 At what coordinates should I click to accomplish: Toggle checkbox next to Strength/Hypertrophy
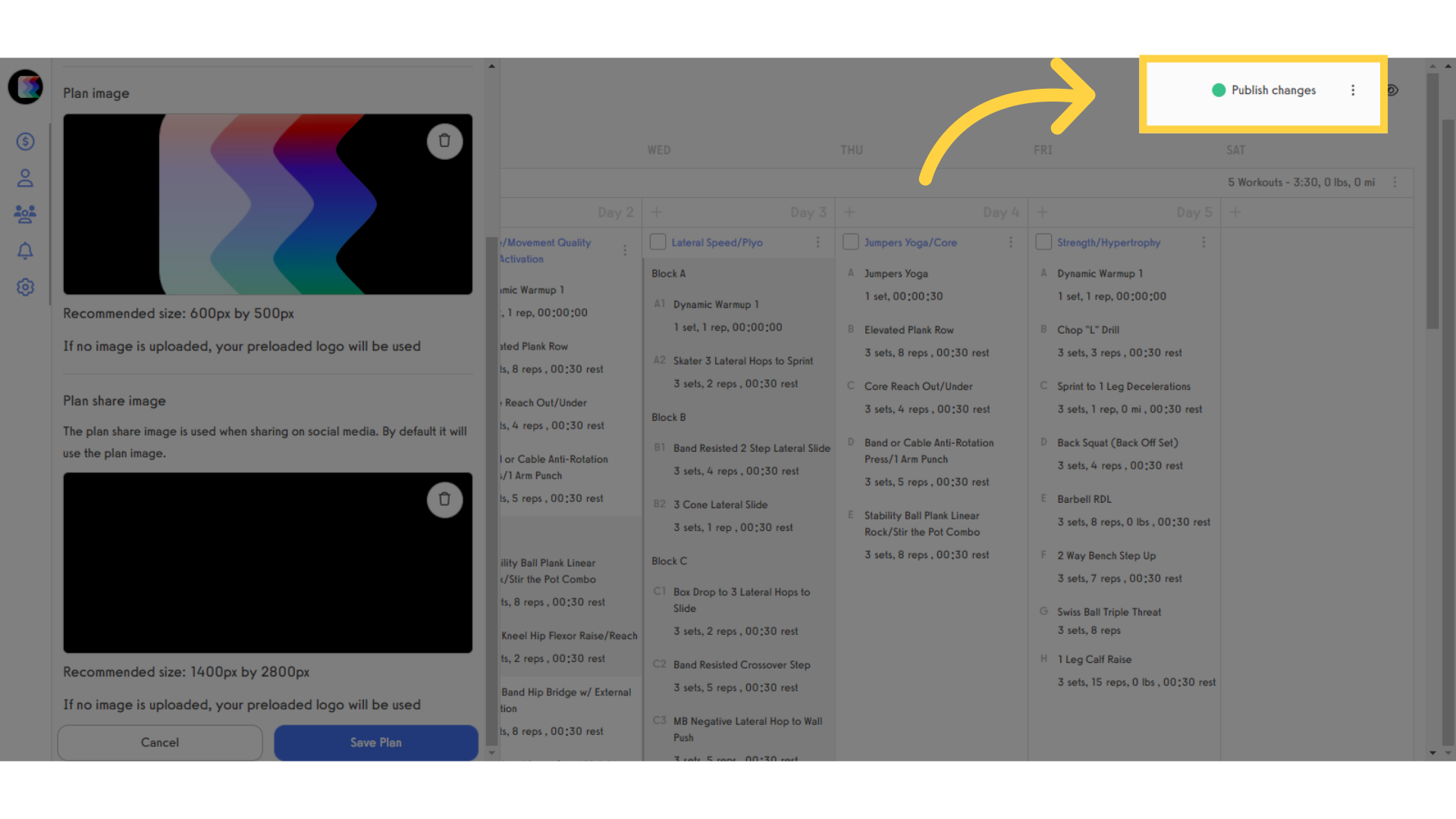(1043, 242)
